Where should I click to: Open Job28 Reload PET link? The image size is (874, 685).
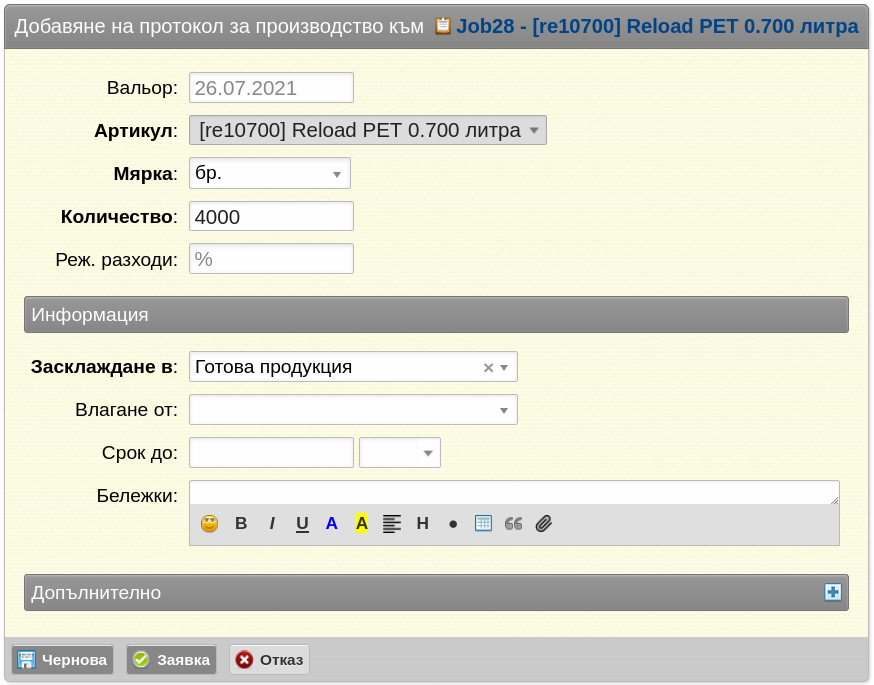pyautogui.click(x=657, y=26)
